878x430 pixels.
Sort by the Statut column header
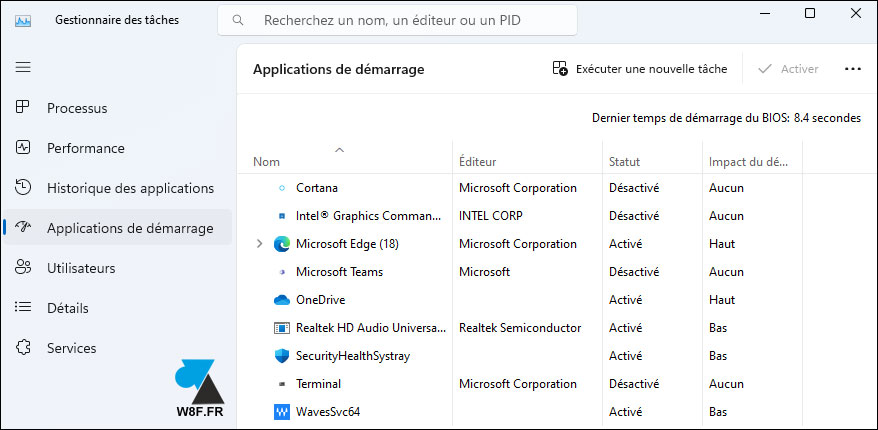tap(652, 162)
